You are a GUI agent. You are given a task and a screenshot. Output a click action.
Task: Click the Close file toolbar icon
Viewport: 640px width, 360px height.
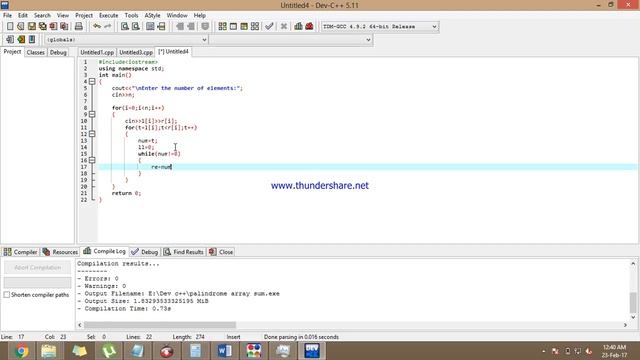(53, 27)
